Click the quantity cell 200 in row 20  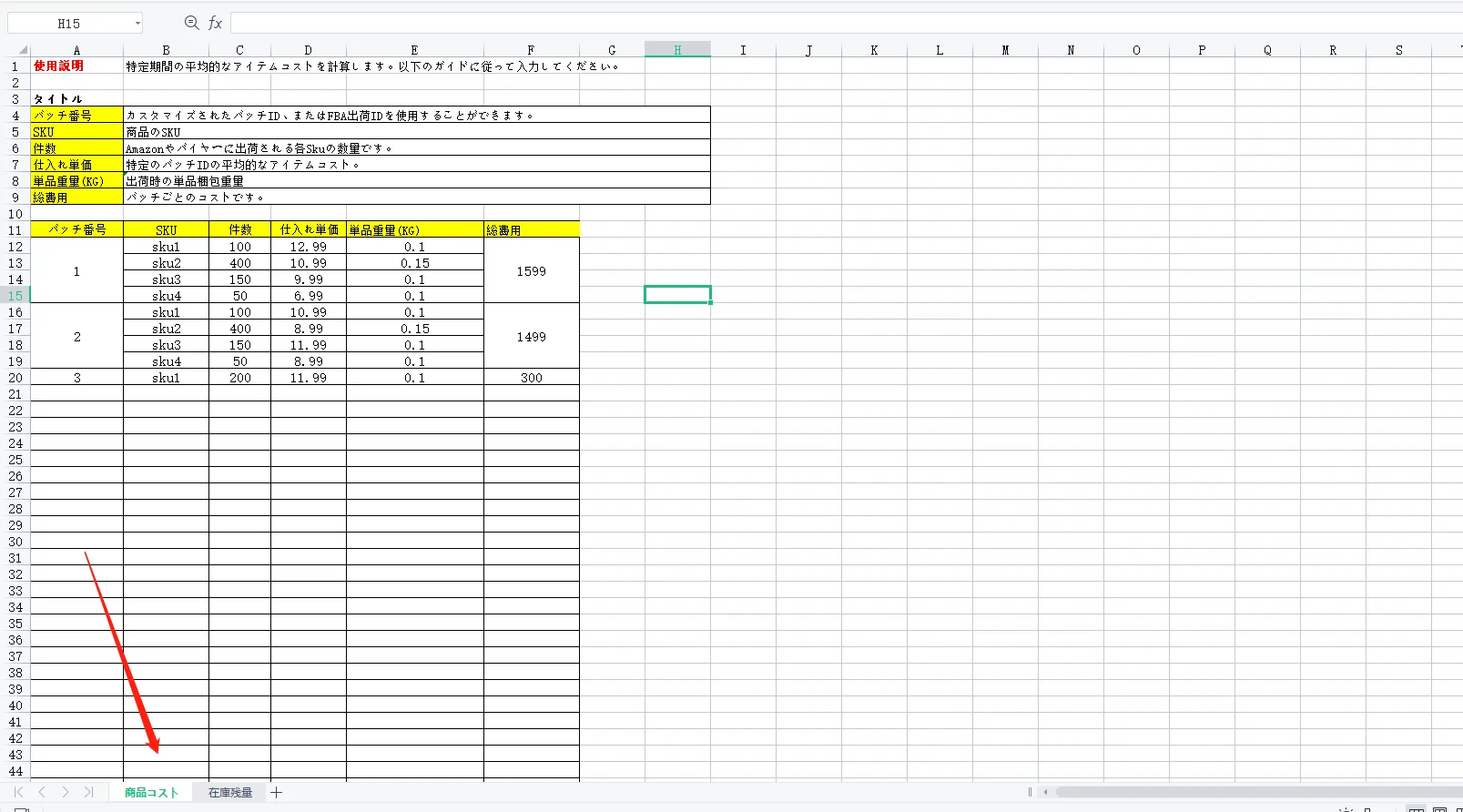pyautogui.click(x=240, y=378)
